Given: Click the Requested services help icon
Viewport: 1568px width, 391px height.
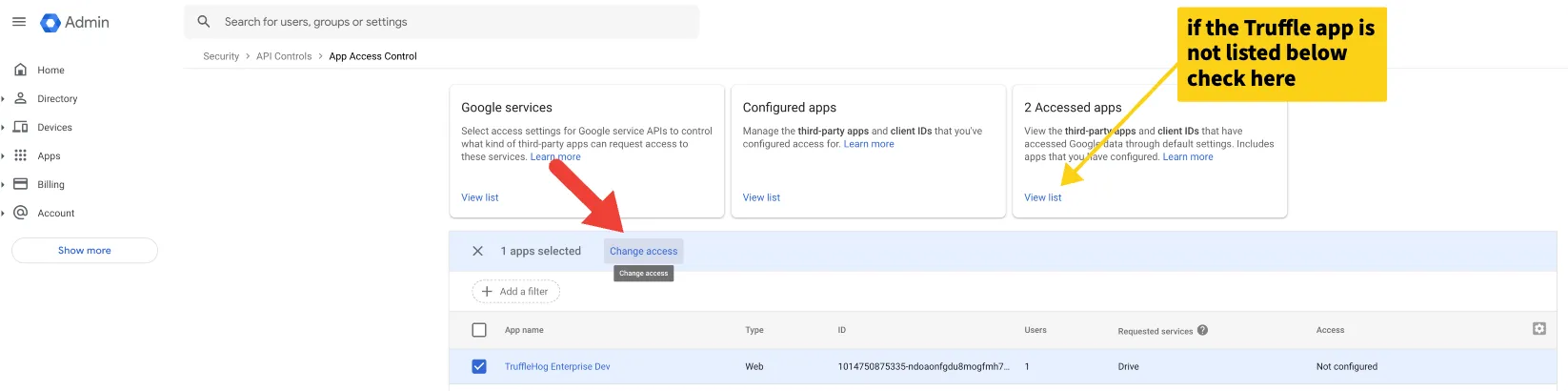Looking at the screenshot, I should (1202, 330).
